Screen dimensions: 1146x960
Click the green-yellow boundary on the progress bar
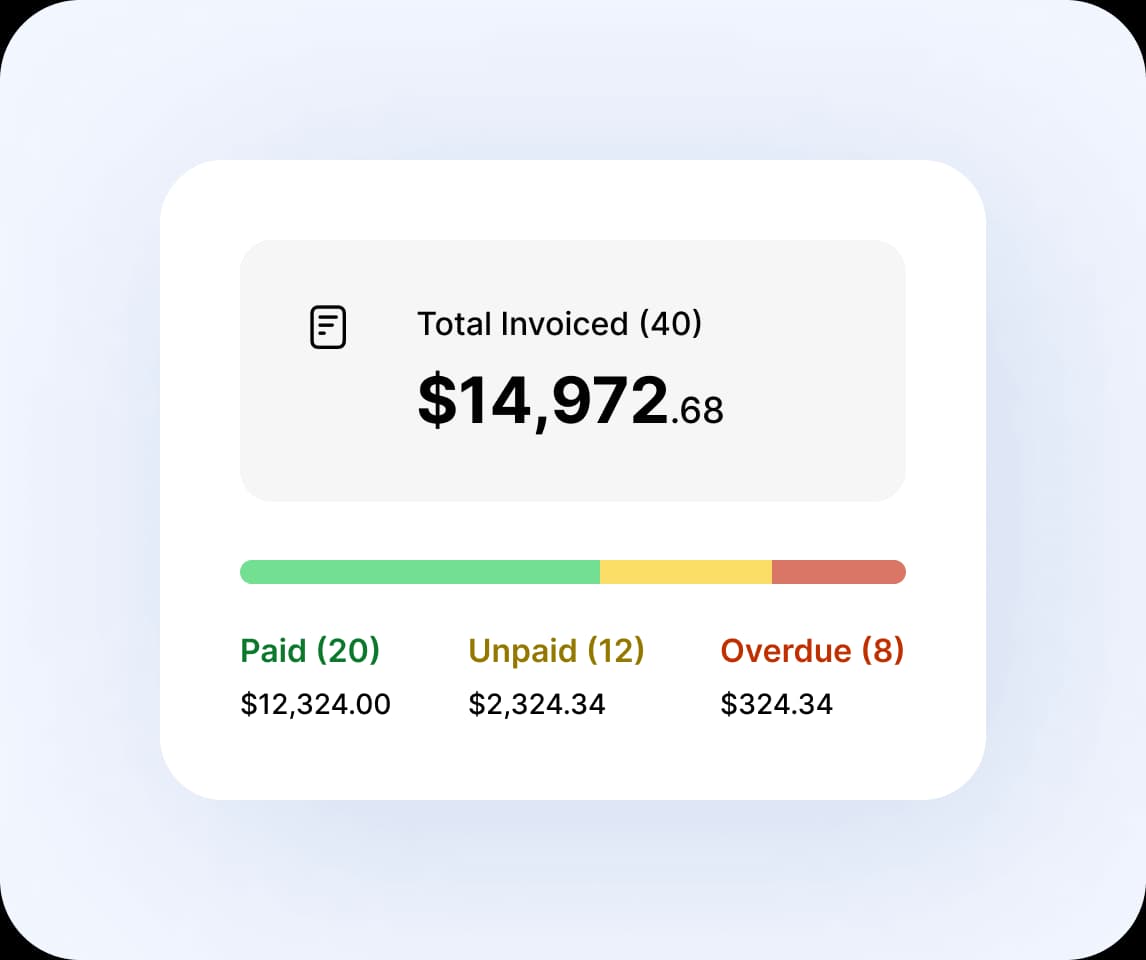[x=600, y=572]
